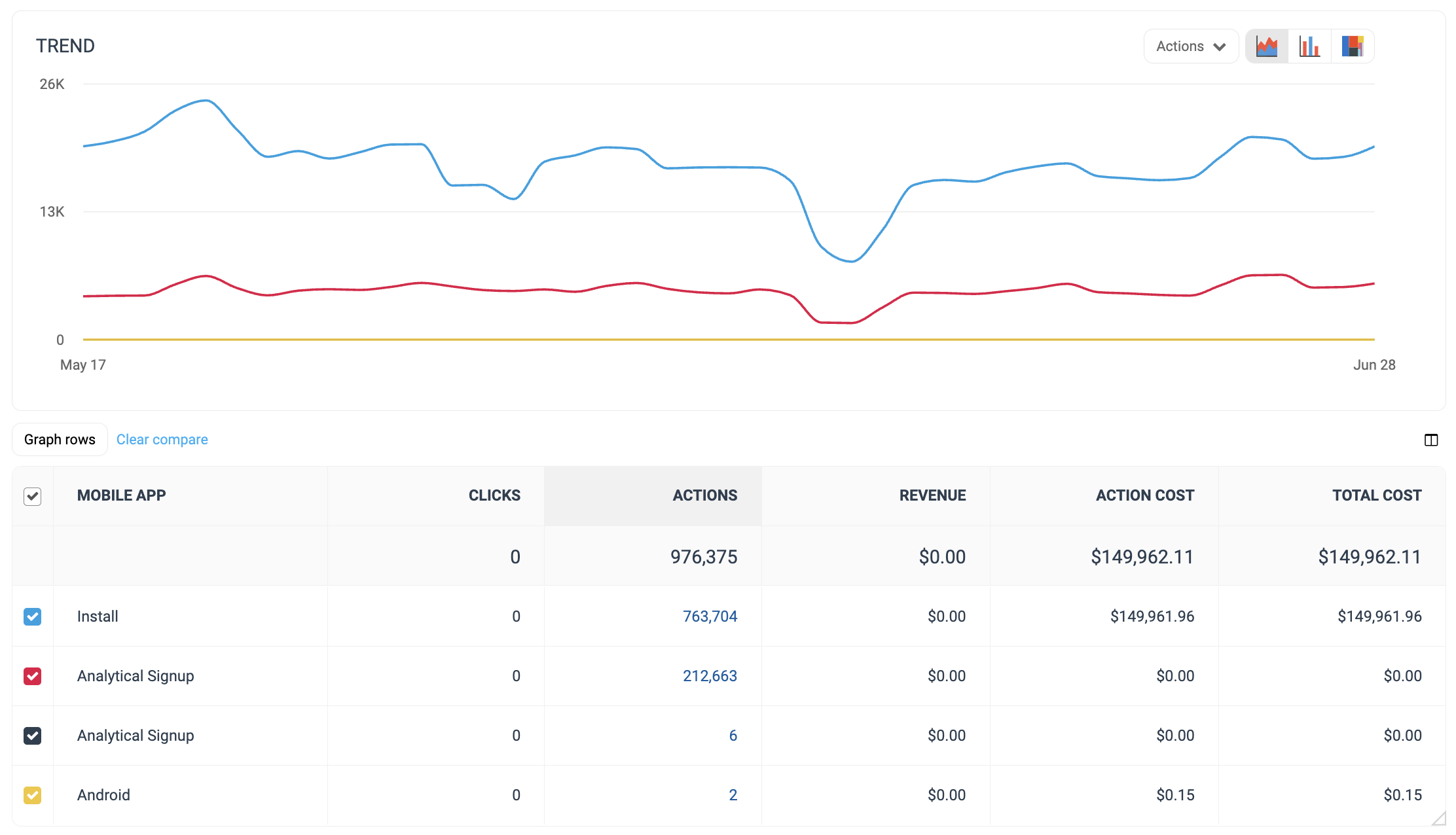Screen dimensions: 1456x835
Task: Click the May 17 axis label
Action: click(83, 365)
